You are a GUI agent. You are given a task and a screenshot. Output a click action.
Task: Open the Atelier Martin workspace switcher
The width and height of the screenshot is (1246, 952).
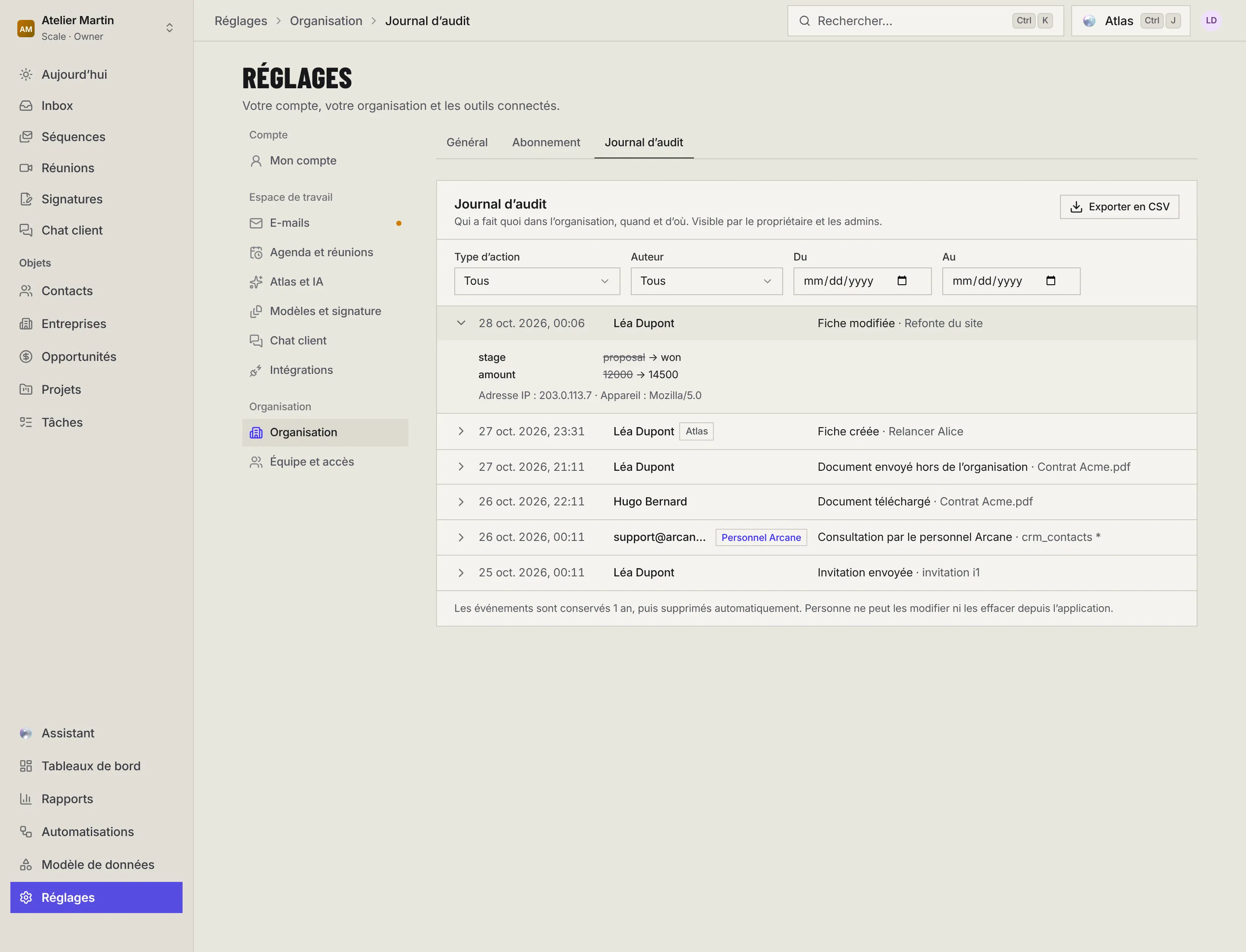tap(96, 28)
